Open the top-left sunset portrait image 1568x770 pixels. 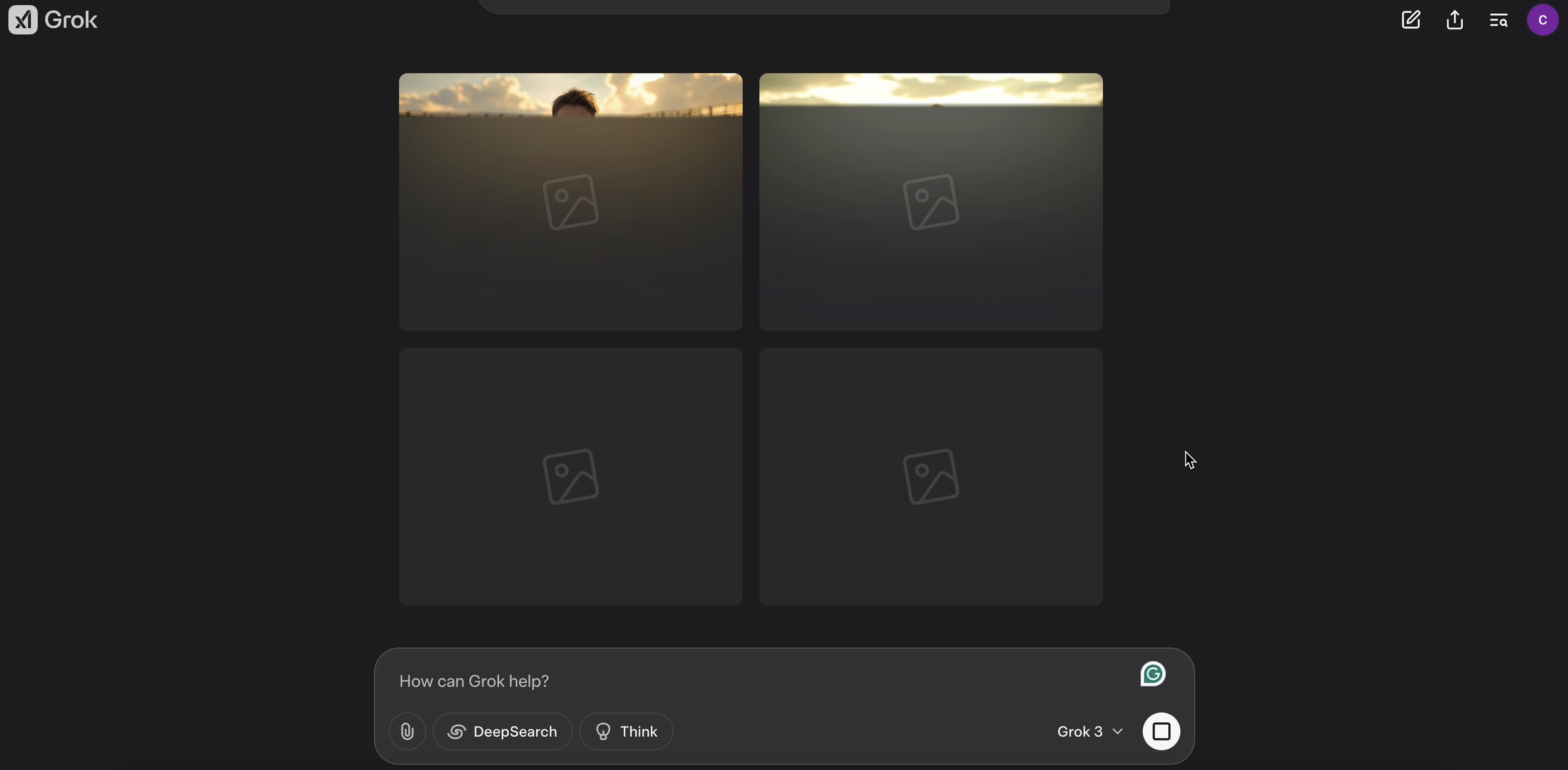(569, 201)
